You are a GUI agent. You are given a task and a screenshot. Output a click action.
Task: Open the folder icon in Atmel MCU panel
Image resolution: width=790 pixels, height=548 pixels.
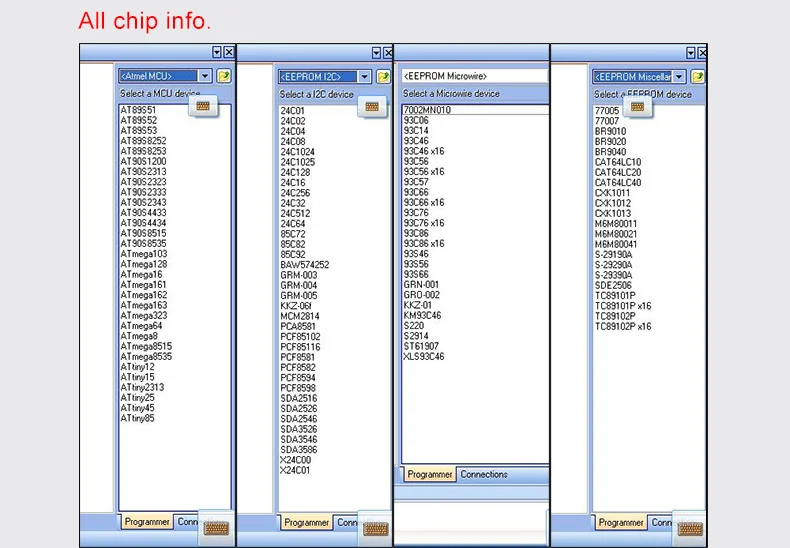point(224,76)
